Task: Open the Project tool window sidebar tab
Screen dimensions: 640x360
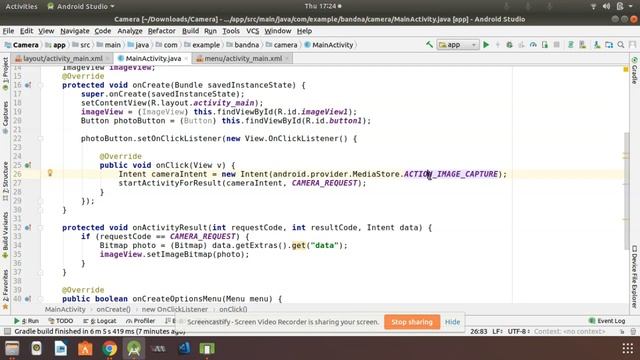Action: point(5,74)
